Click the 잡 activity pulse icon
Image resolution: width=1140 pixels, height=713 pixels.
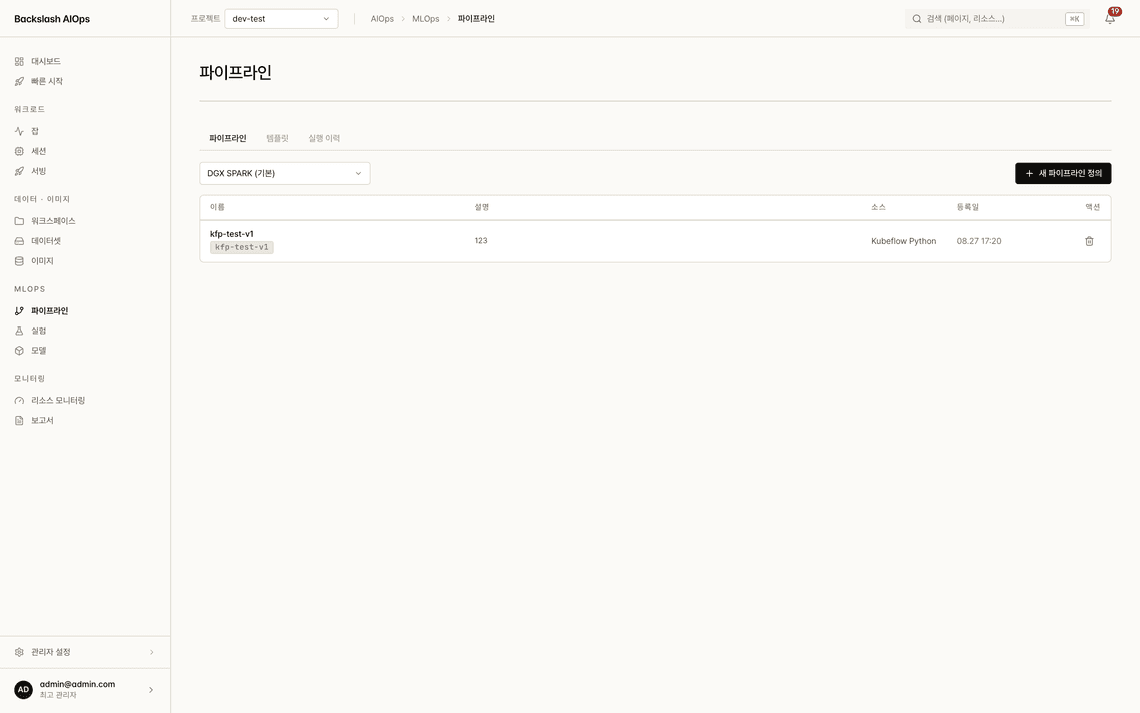pyautogui.click(x=19, y=132)
